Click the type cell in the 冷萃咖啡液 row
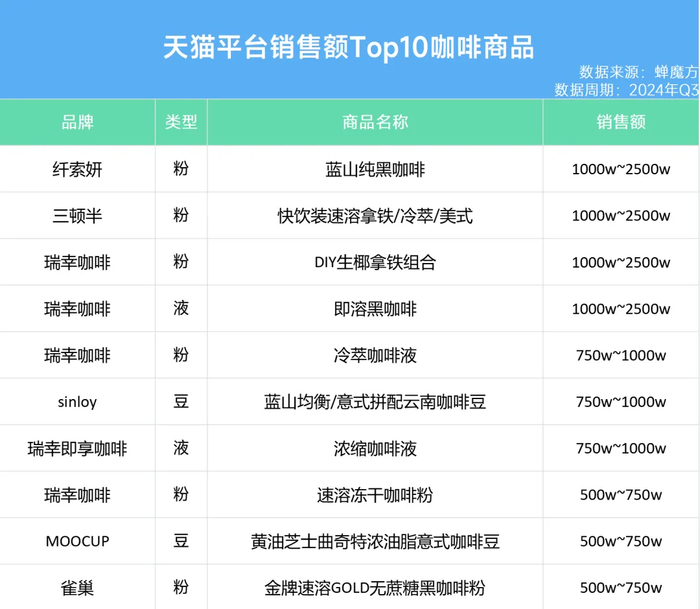 pos(181,355)
